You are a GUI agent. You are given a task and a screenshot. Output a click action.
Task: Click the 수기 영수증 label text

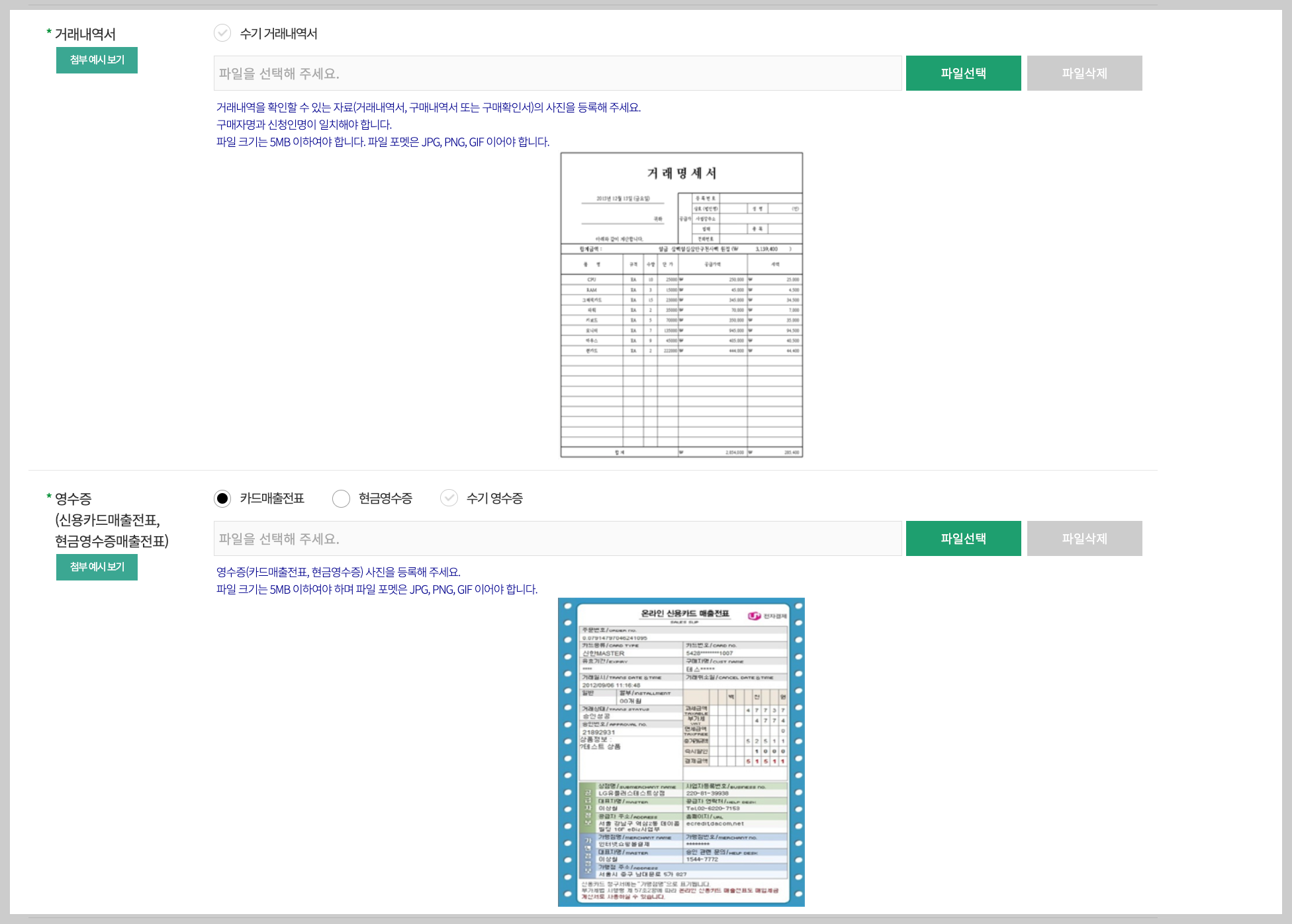pos(494,498)
